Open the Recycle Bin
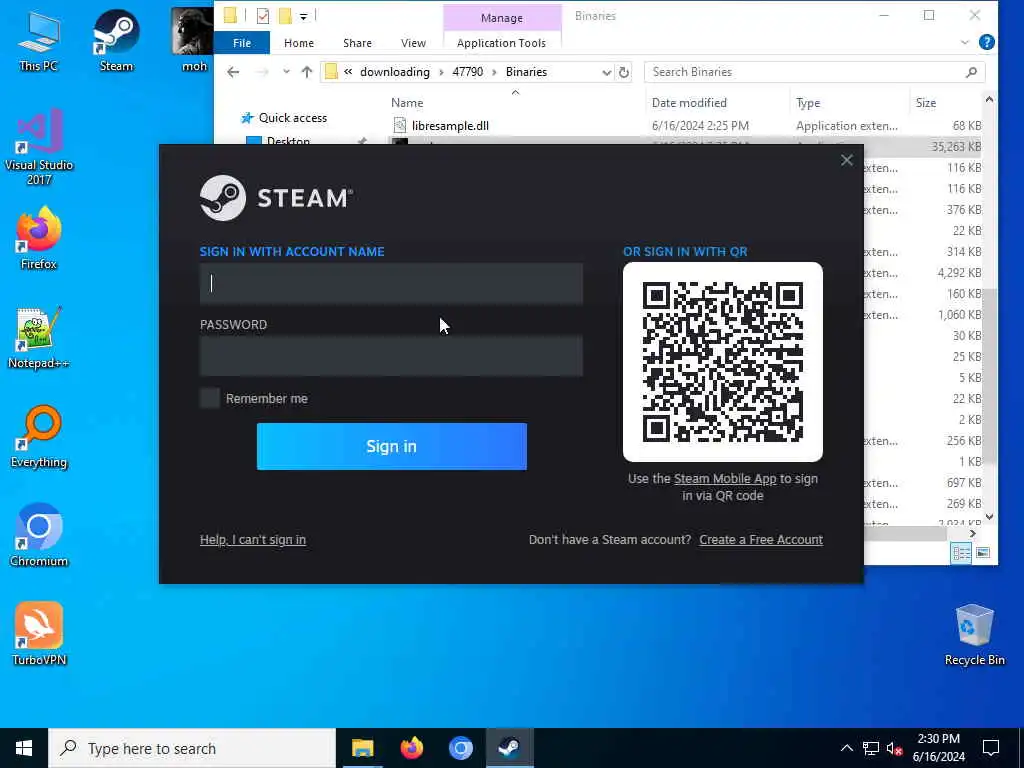Viewport: 1024px width, 768px height. 974,634
